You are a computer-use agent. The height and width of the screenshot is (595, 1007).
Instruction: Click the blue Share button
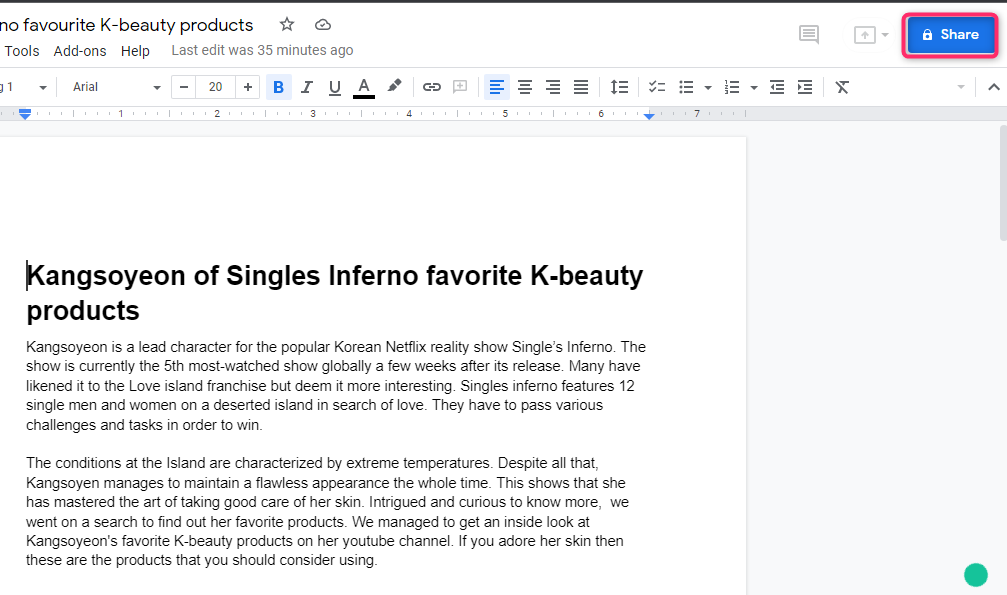point(950,35)
